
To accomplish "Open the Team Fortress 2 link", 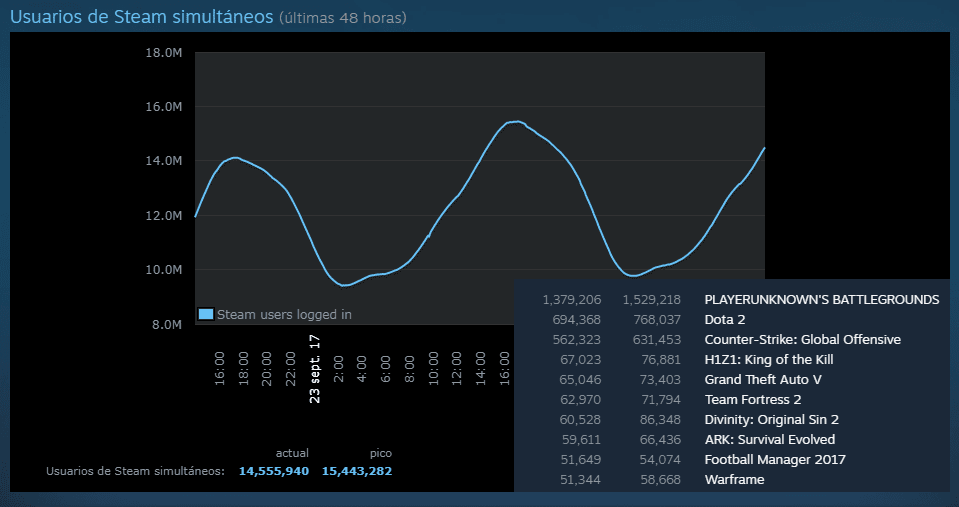I will (x=753, y=400).
